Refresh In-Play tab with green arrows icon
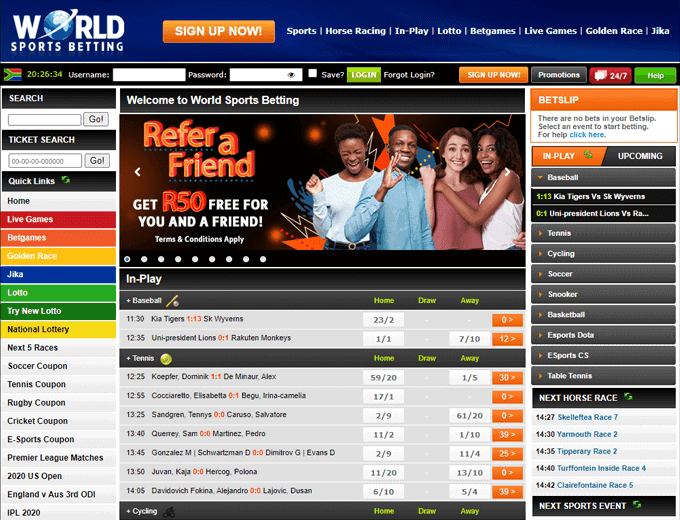 coord(588,155)
